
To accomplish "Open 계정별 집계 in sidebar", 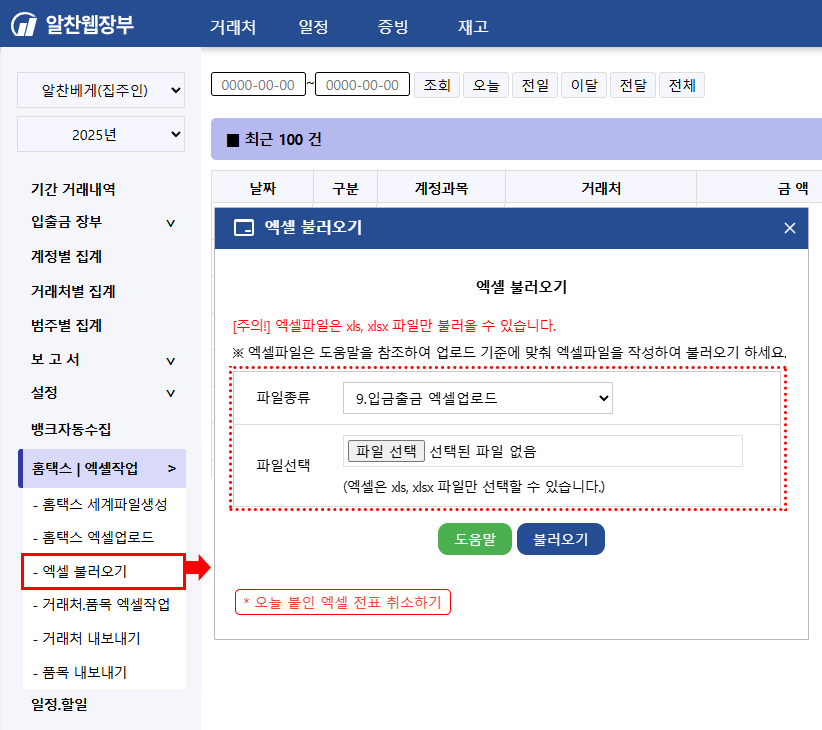I will pos(67,256).
